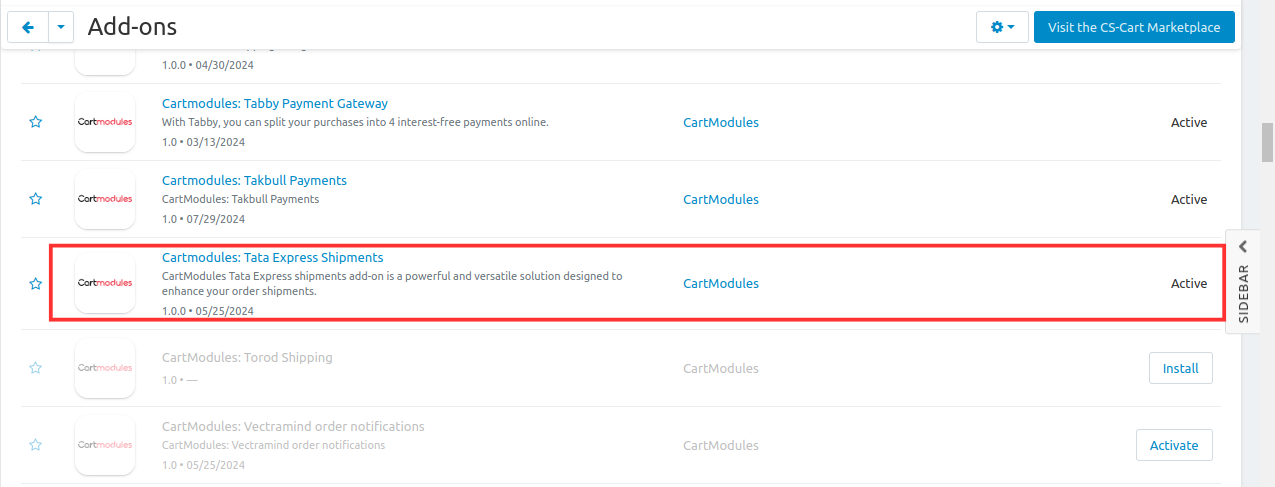
Task: Click CartModules developer link in Tabby row
Action: pyautogui.click(x=721, y=122)
